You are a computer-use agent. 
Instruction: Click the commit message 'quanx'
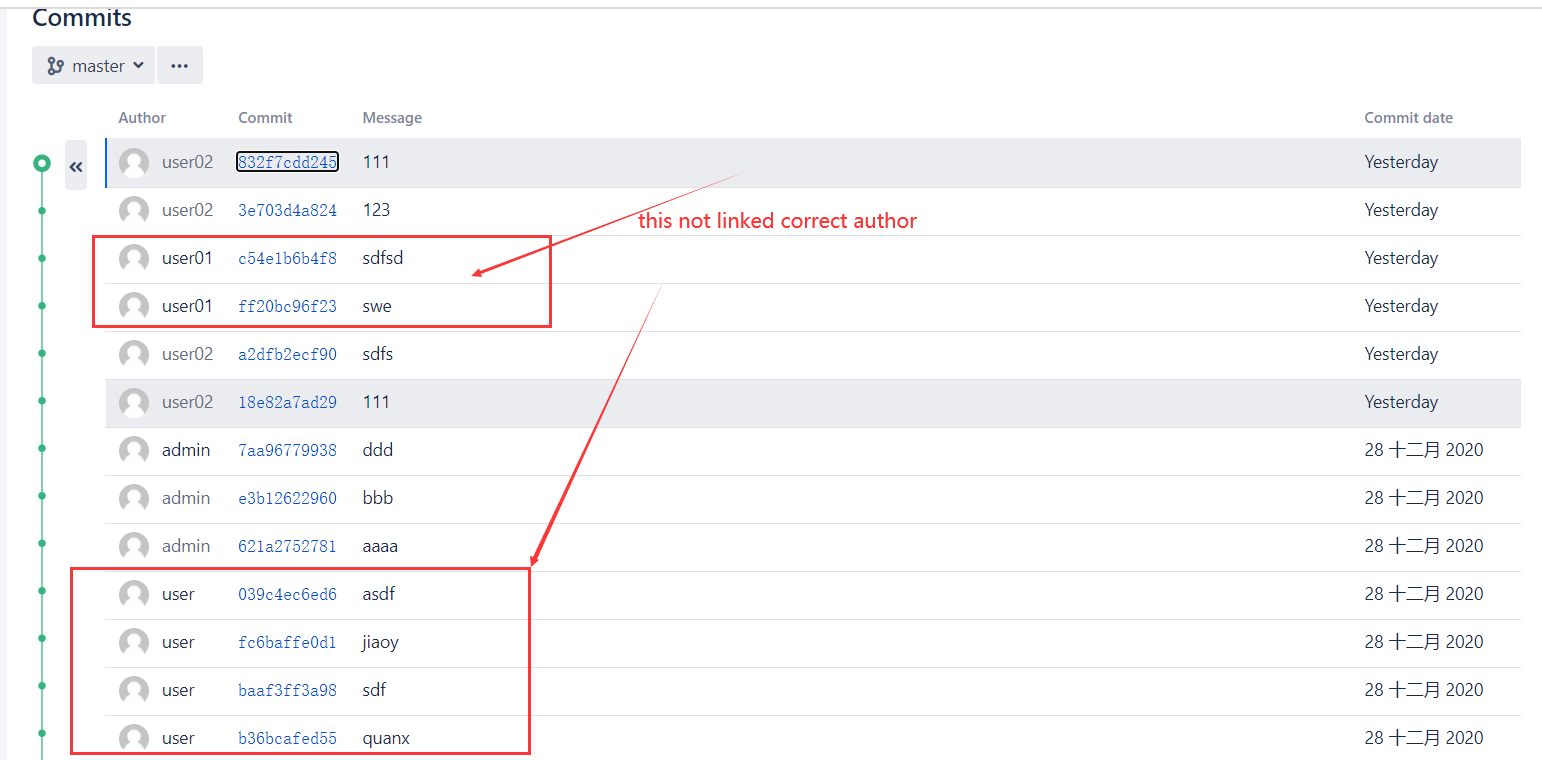coord(386,738)
